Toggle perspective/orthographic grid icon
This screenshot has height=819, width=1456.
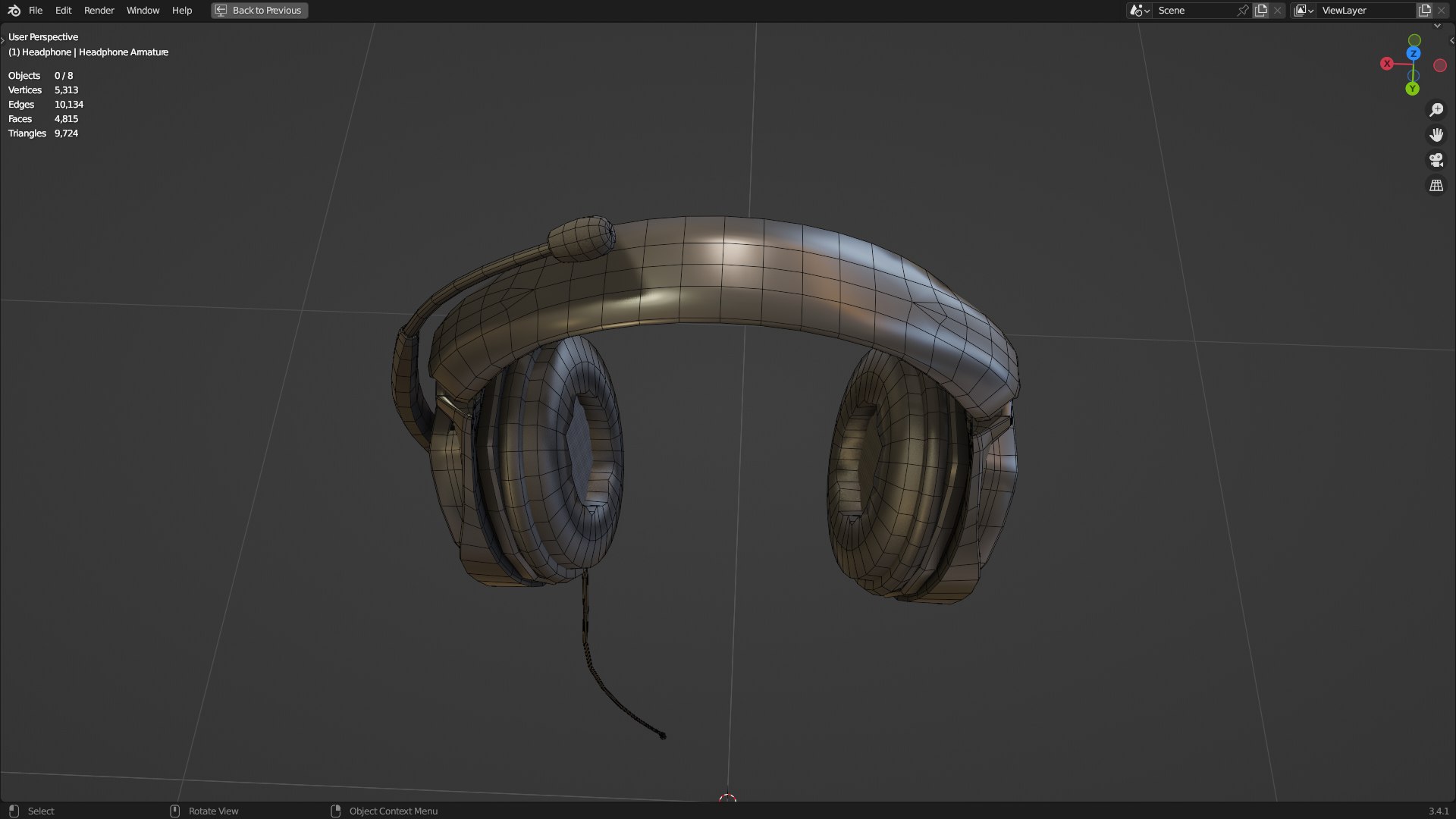click(1436, 186)
